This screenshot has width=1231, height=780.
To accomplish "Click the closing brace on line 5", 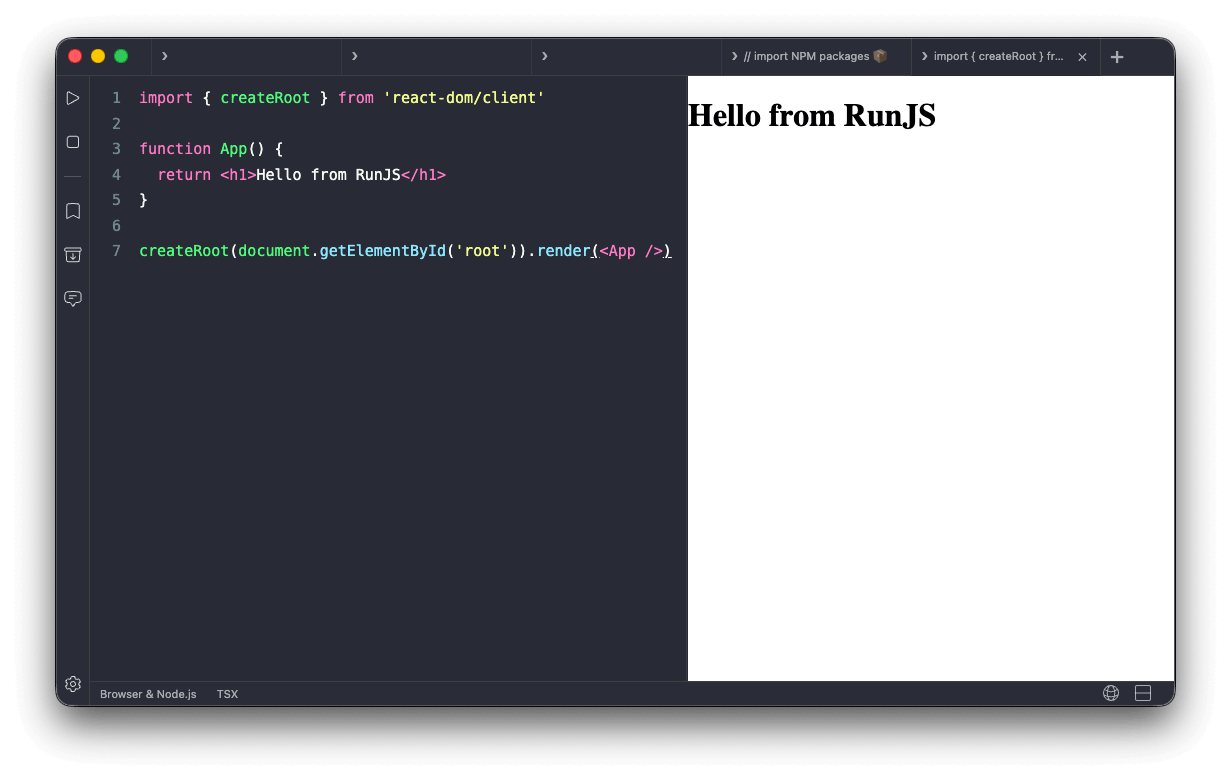I will 143,200.
